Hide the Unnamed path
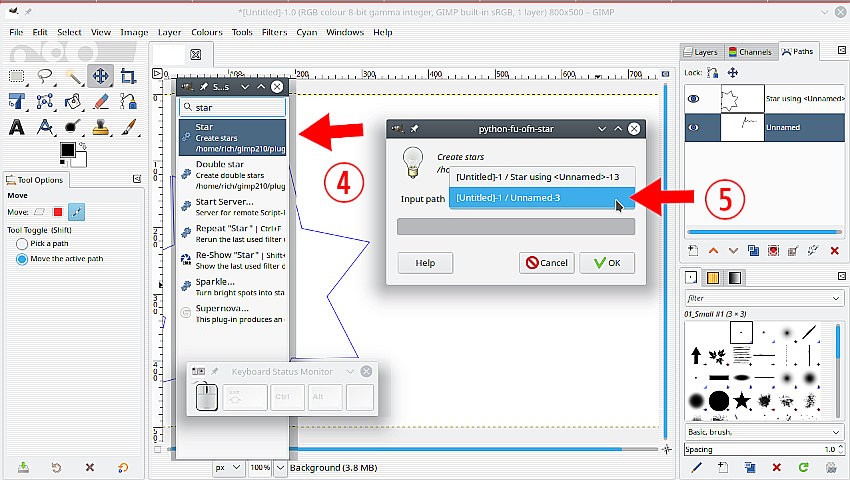The width and height of the screenshot is (850, 480). click(x=693, y=127)
